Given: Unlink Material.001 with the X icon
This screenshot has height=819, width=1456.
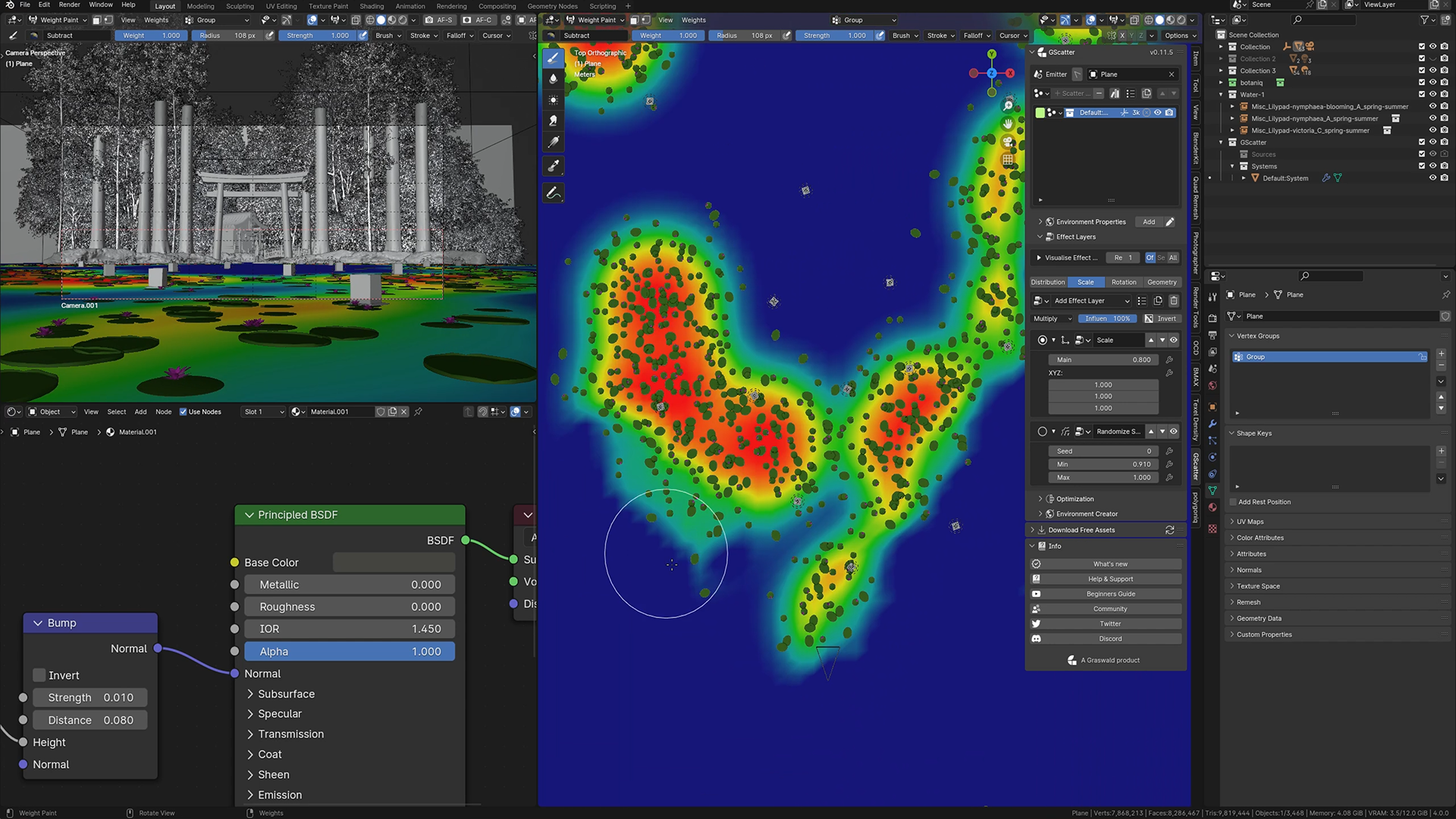Looking at the screenshot, I should pos(404,412).
